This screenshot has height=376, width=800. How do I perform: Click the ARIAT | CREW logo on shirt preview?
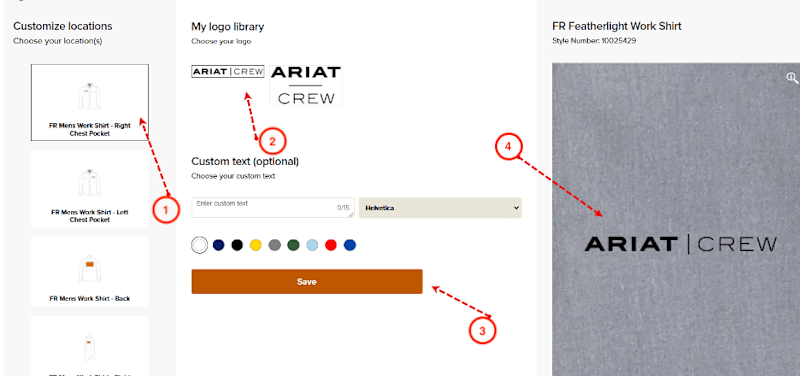[681, 244]
